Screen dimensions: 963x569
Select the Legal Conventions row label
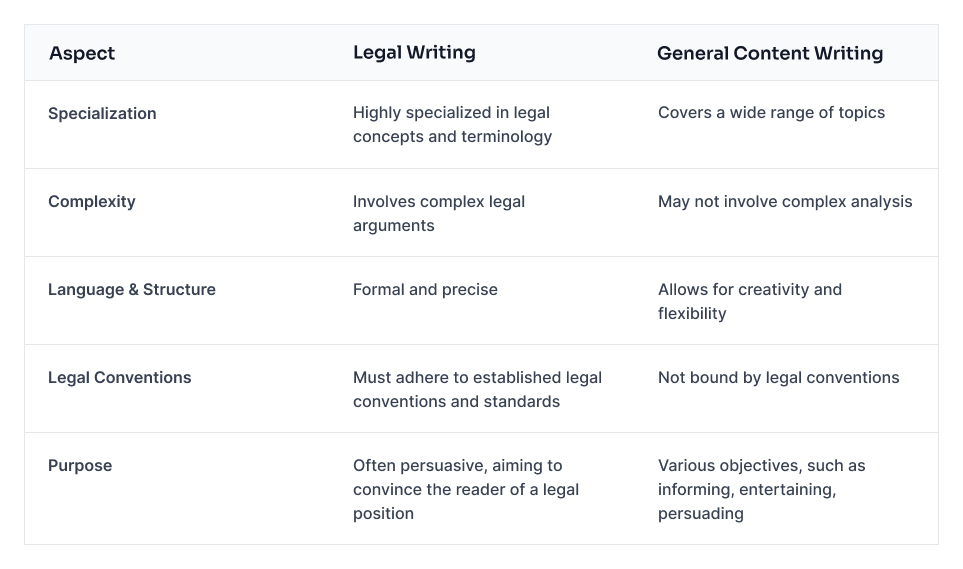click(119, 377)
